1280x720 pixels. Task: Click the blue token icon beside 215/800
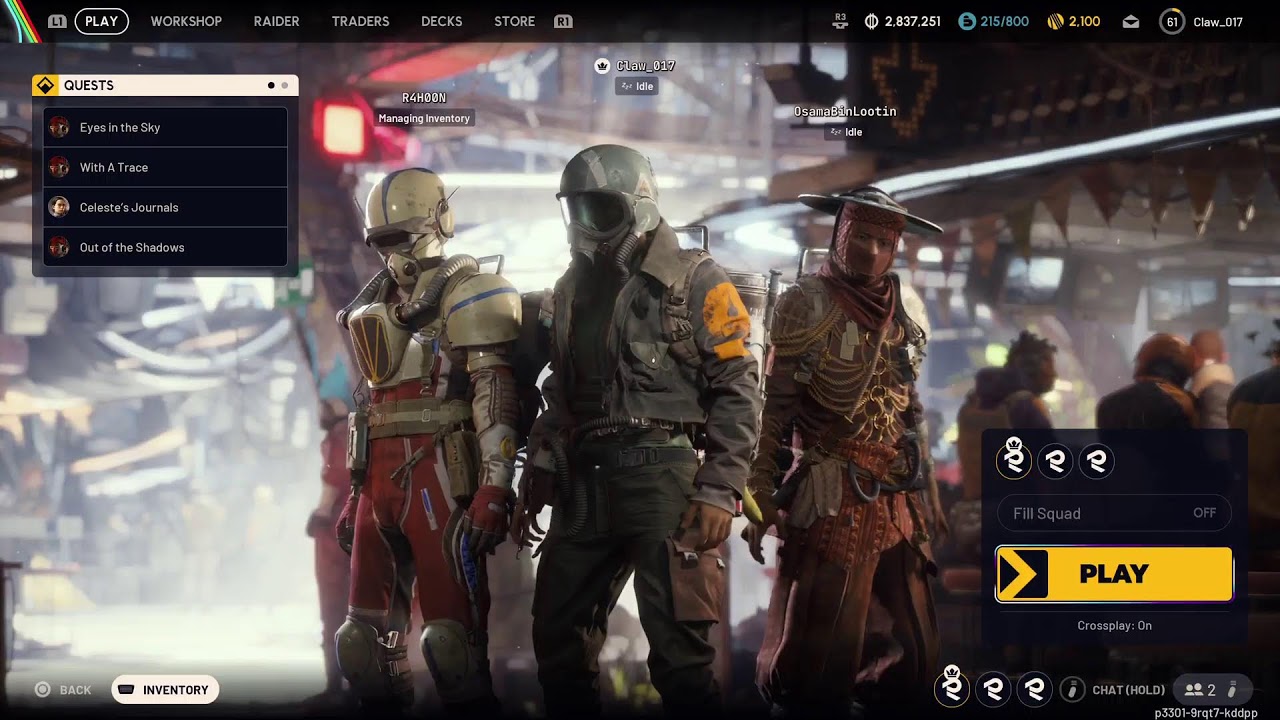[966, 21]
